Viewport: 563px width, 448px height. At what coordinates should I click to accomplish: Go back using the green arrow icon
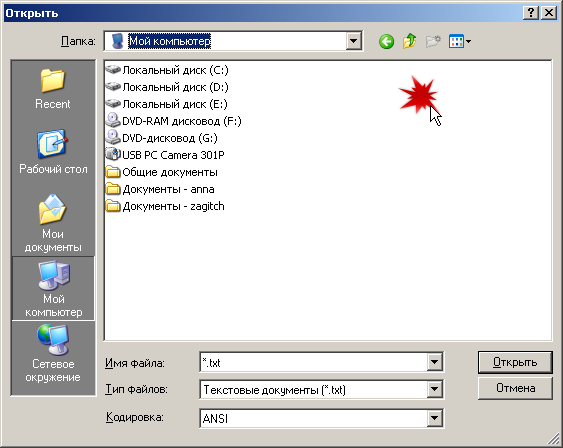386,42
